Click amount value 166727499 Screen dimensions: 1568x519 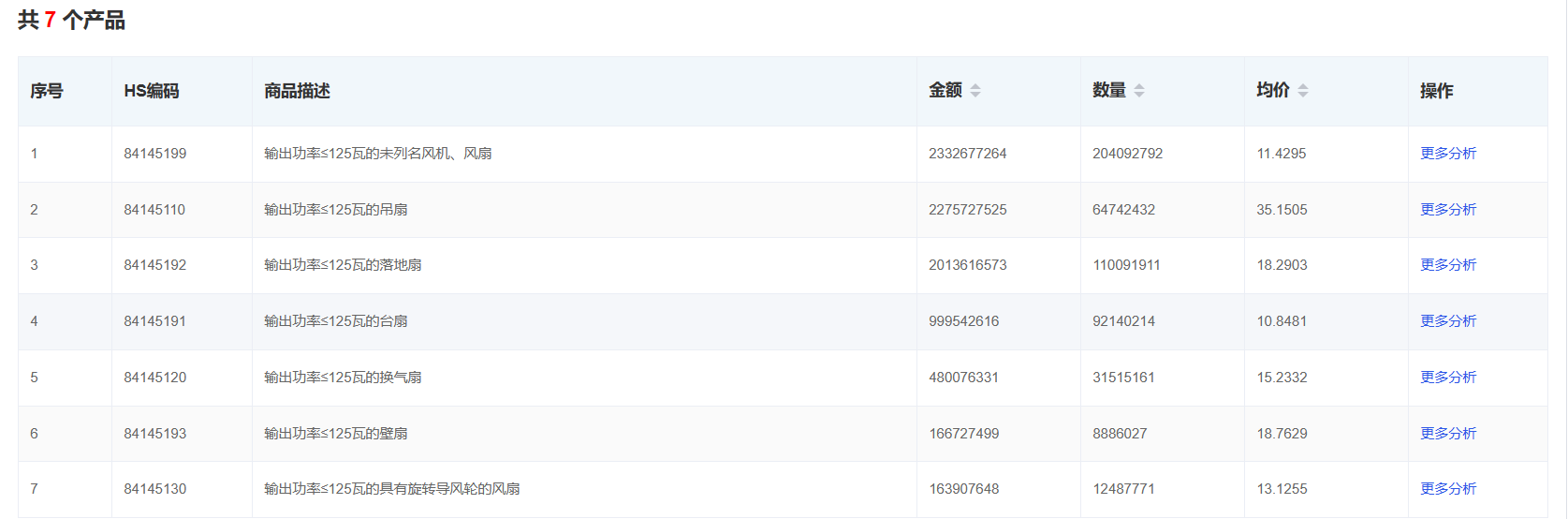(964, 434)
